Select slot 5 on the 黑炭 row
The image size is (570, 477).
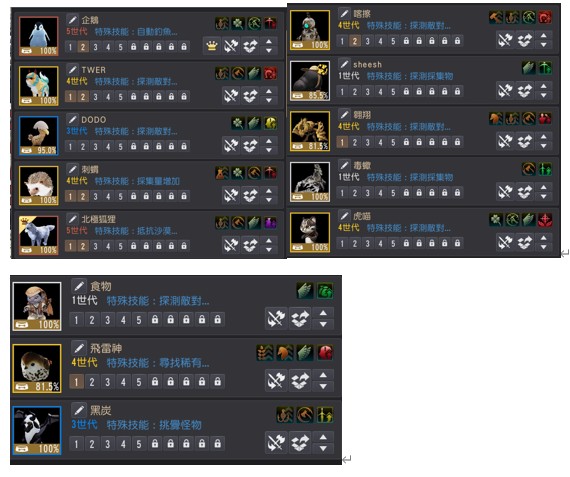click(x=139, y=444)
